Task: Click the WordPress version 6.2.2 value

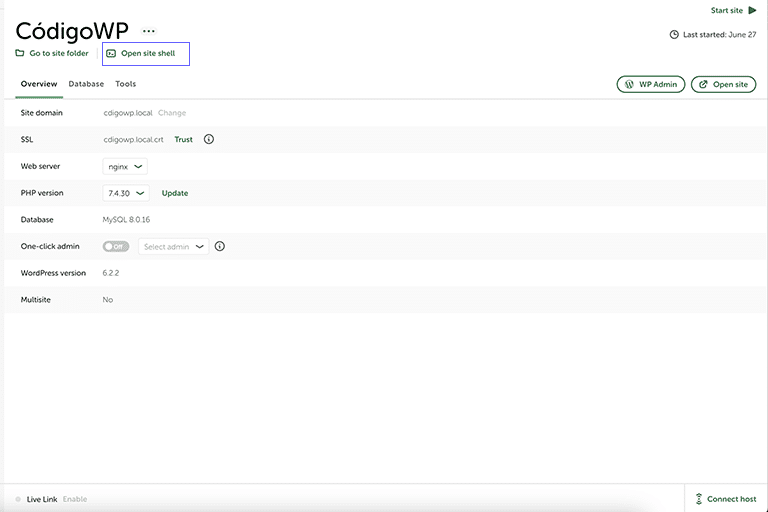Action: (x=111, y=273)
